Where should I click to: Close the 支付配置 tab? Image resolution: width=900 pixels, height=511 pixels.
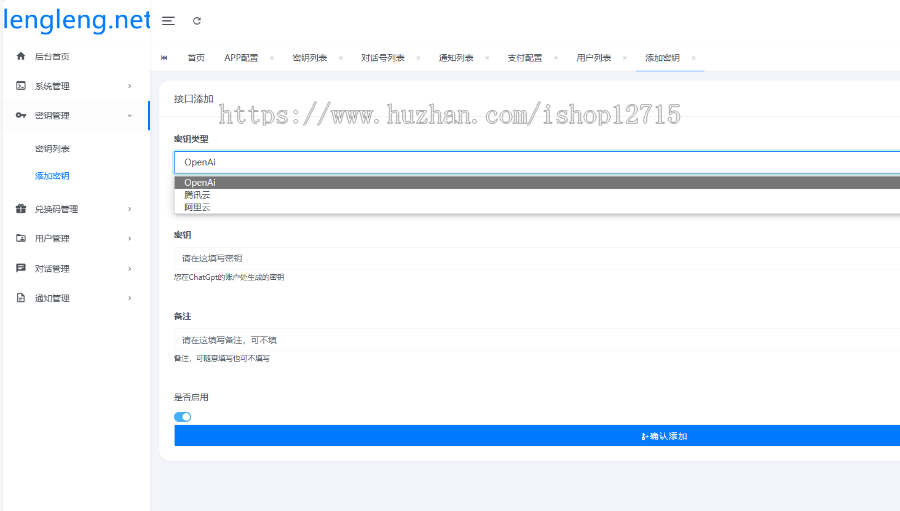tap(556, 57)
